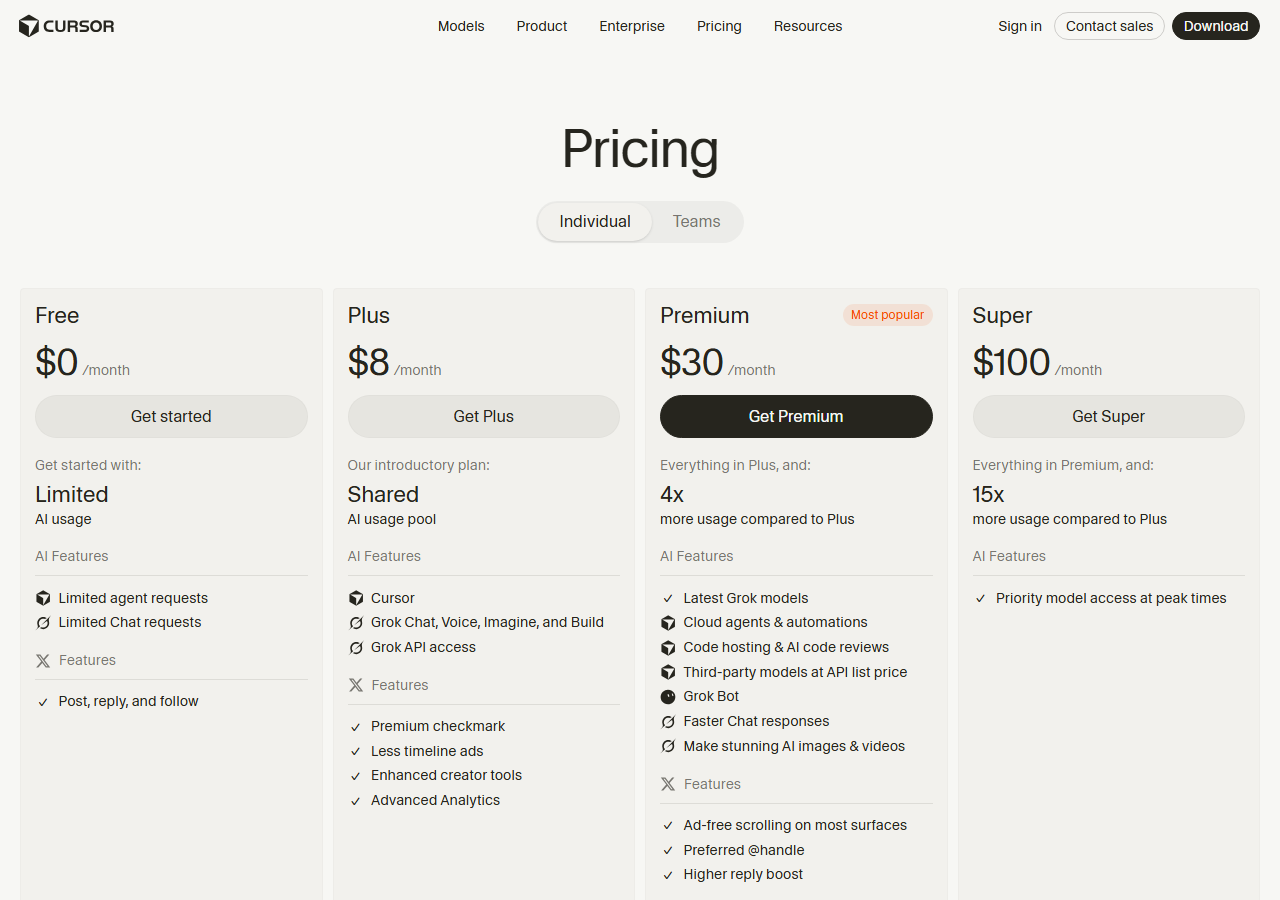1280x900 pixels.
Task: Click the Contact sales button
Action: (x=1109, y=26)
